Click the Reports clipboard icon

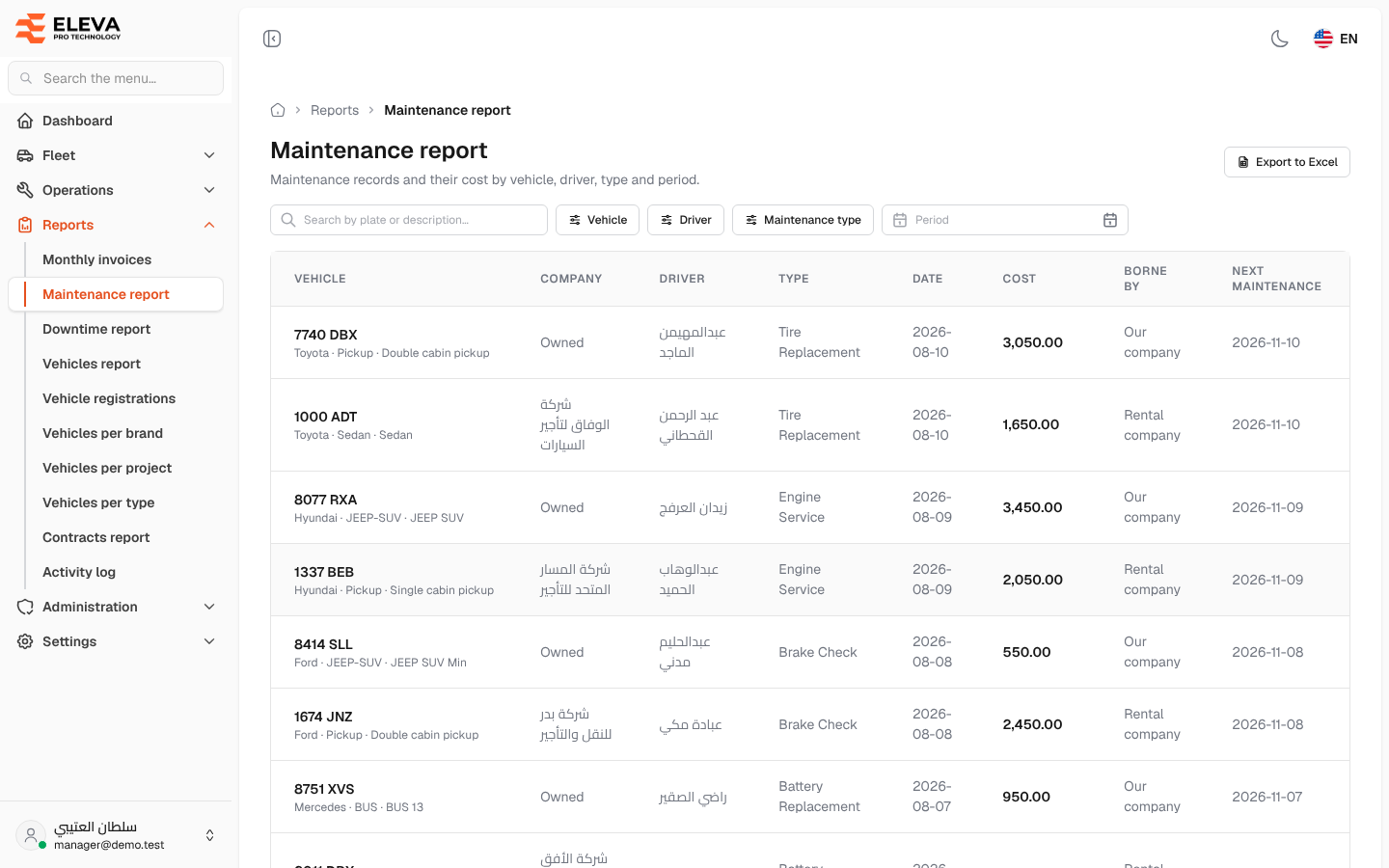[25, 225]
